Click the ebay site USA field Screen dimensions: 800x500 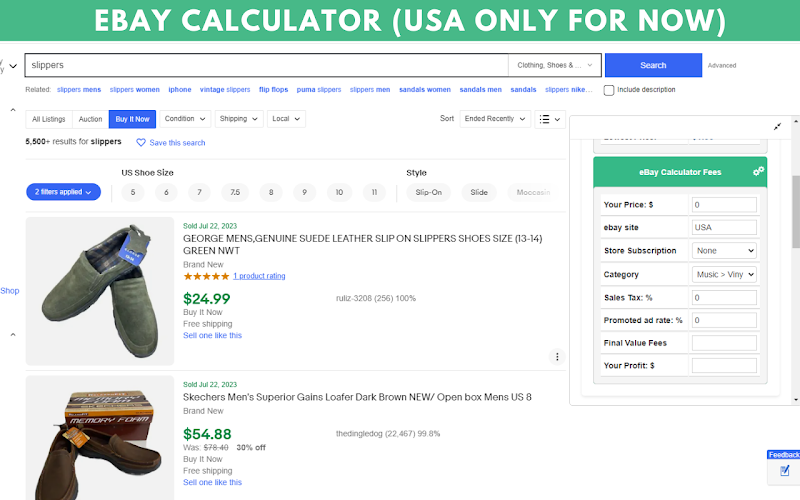point(724,228)
